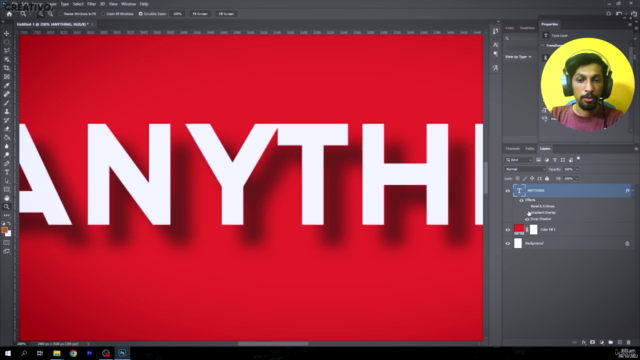Select the Frame tool
640x360 pixels.
click(x=7, y=77)
